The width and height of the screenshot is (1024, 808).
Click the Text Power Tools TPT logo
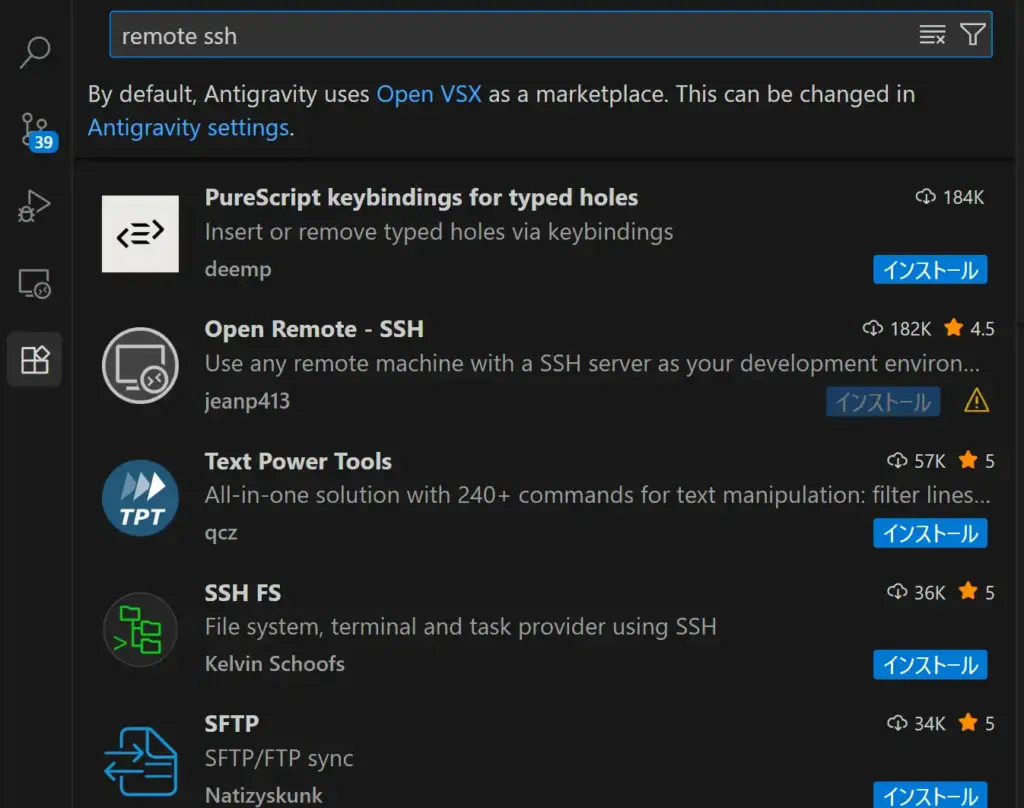coord(140,497)
